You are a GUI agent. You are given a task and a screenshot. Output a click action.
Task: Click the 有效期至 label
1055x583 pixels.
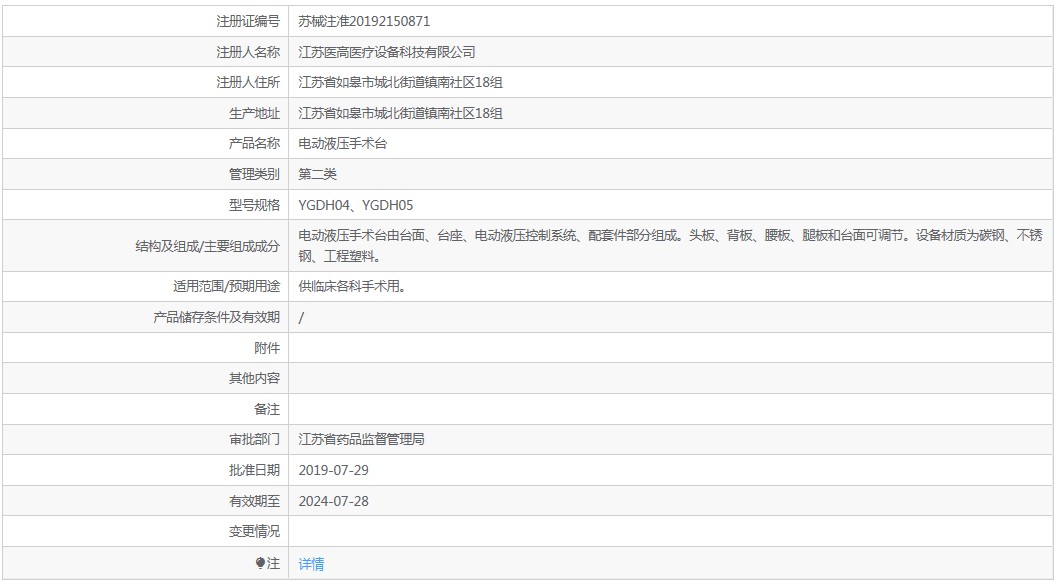[254, 501]
